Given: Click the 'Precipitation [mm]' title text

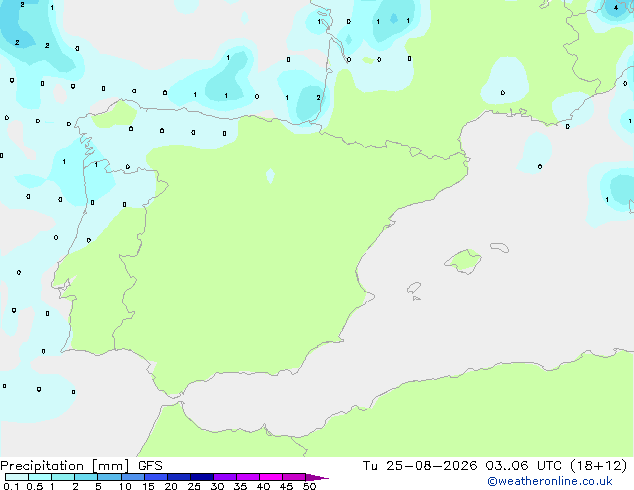Looking at the screenshot, I should tap(65, 466).
